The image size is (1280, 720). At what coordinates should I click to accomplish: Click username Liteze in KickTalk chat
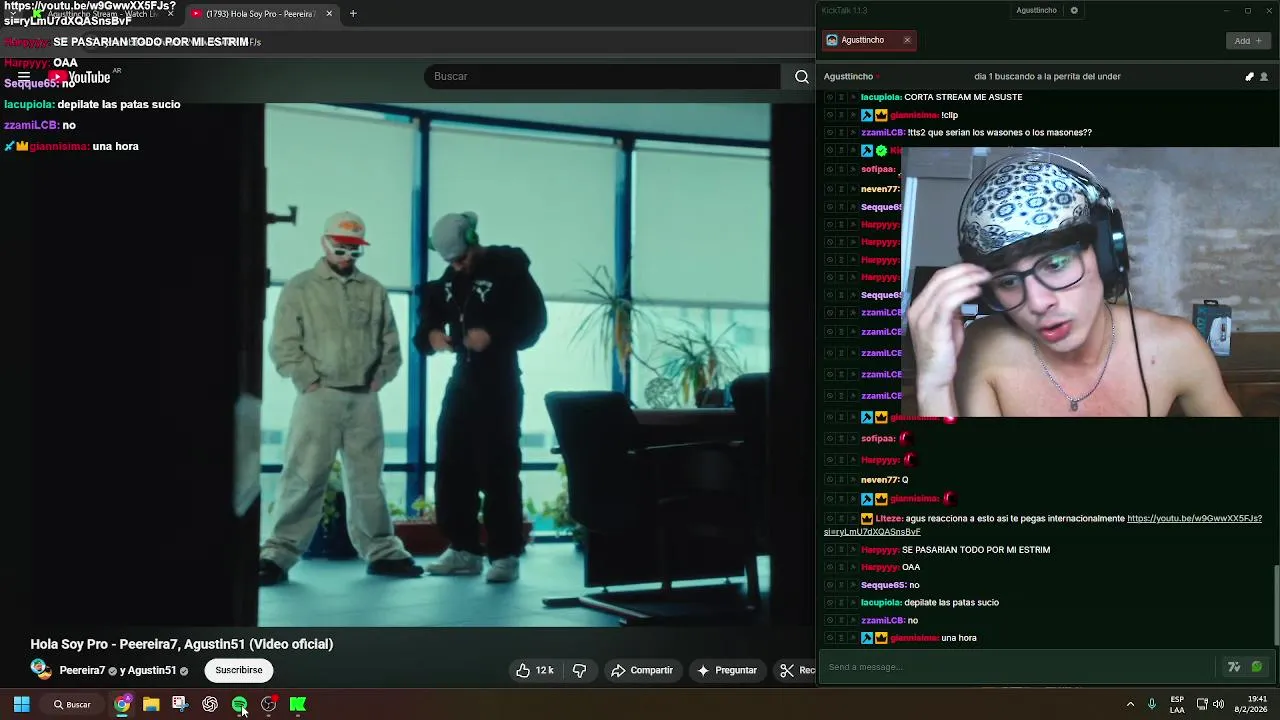(x=889, y=518)
